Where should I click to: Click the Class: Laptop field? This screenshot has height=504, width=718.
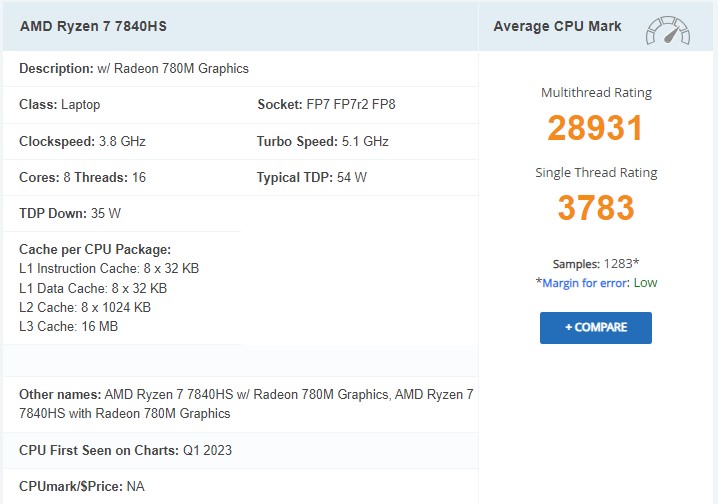[x=60, y=105]
